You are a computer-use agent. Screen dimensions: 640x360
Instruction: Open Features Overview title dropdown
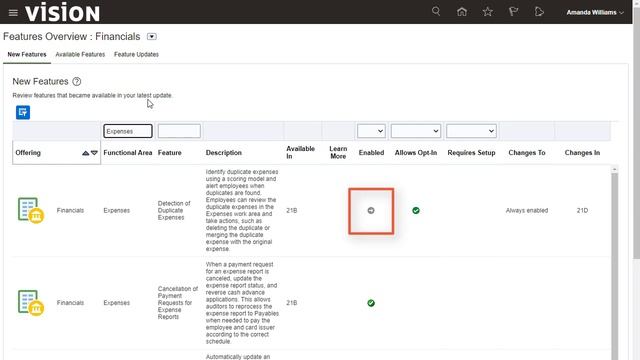[x=152, y=37]
